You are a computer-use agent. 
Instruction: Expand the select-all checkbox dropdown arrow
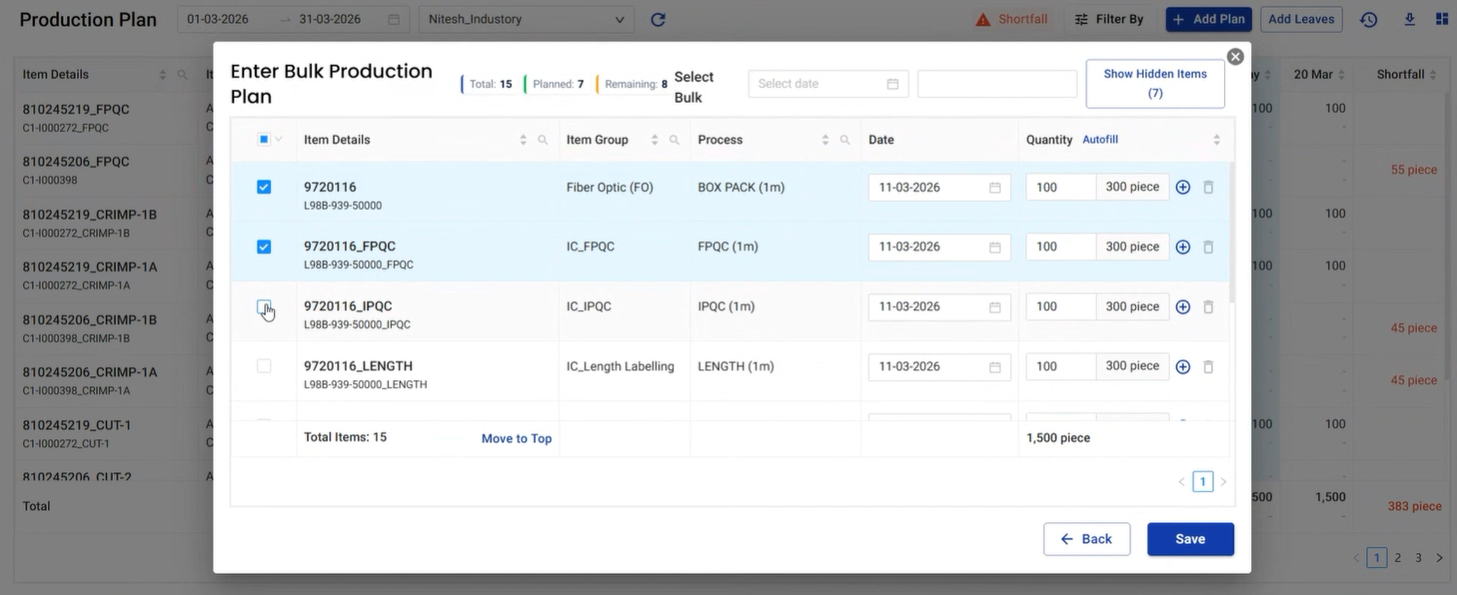(x=279, y=140)
